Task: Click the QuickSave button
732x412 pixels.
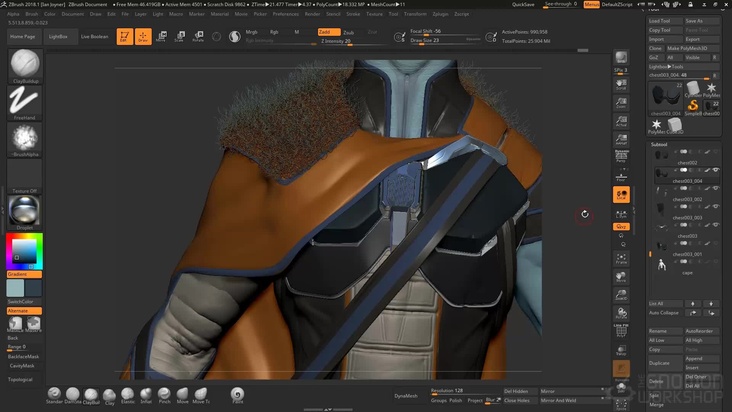Action: tap(523, 4)
